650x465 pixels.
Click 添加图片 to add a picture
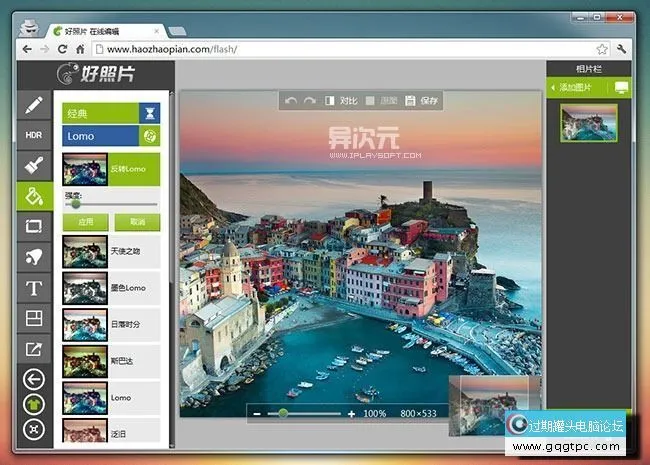click(575, 87)
